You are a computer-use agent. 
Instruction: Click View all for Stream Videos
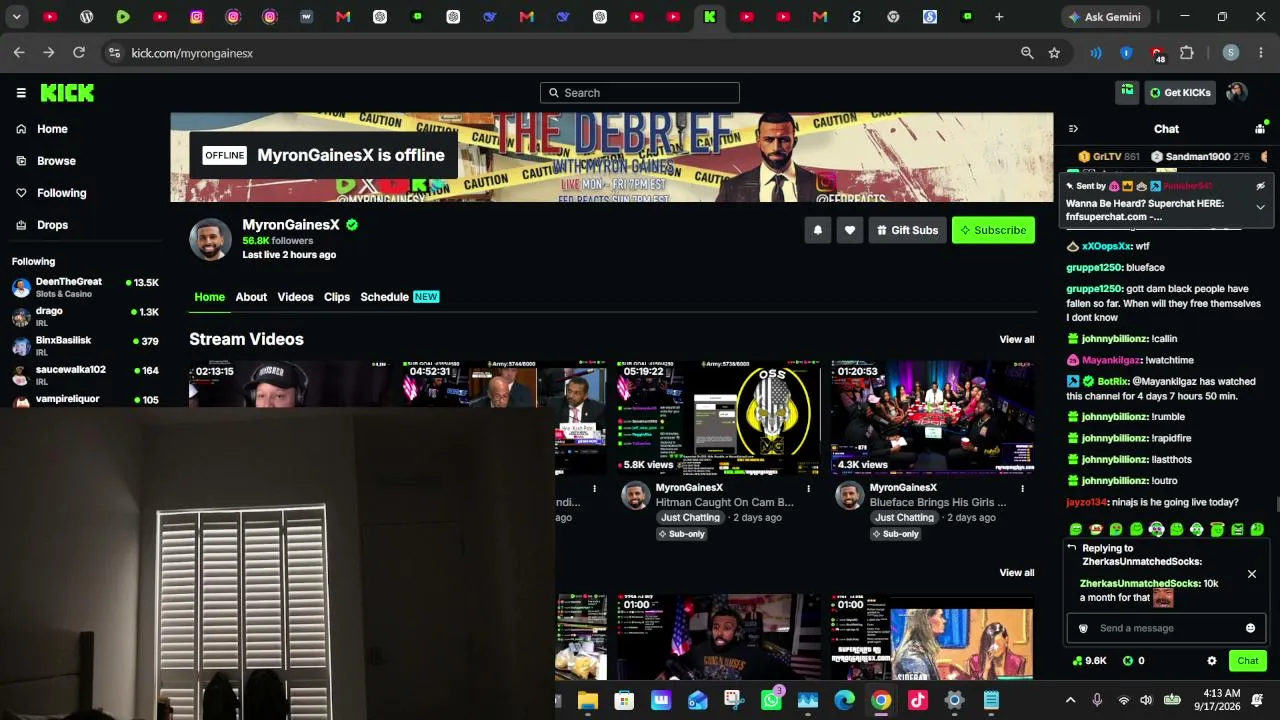coord(1017,340)
